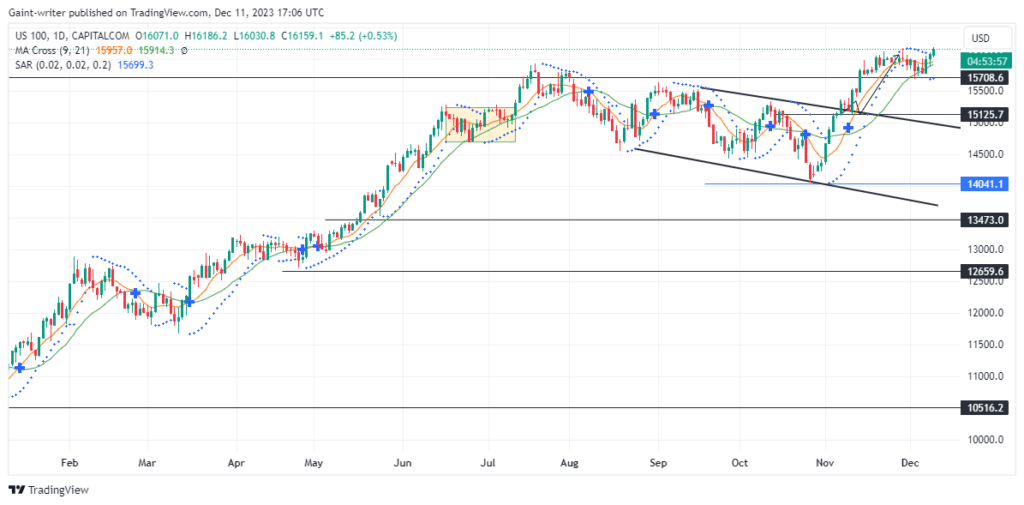The image size is (1024, 505).
Task: Click the Jun label on the time axis
Action: click(403, 463)
